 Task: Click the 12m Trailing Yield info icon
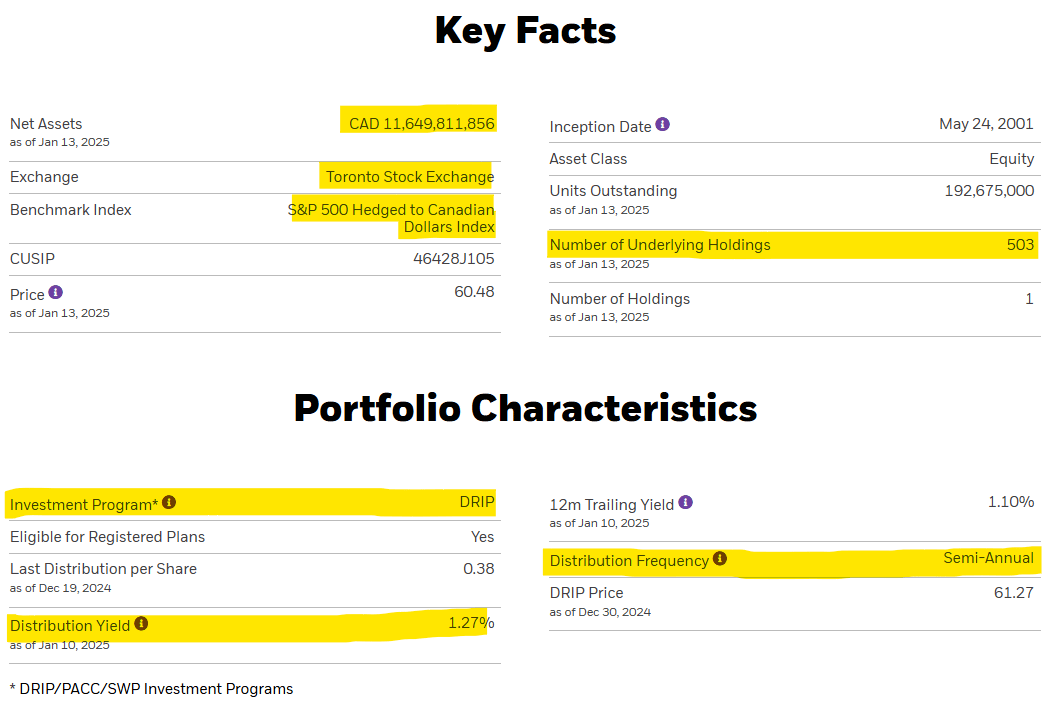coord(685,502)
